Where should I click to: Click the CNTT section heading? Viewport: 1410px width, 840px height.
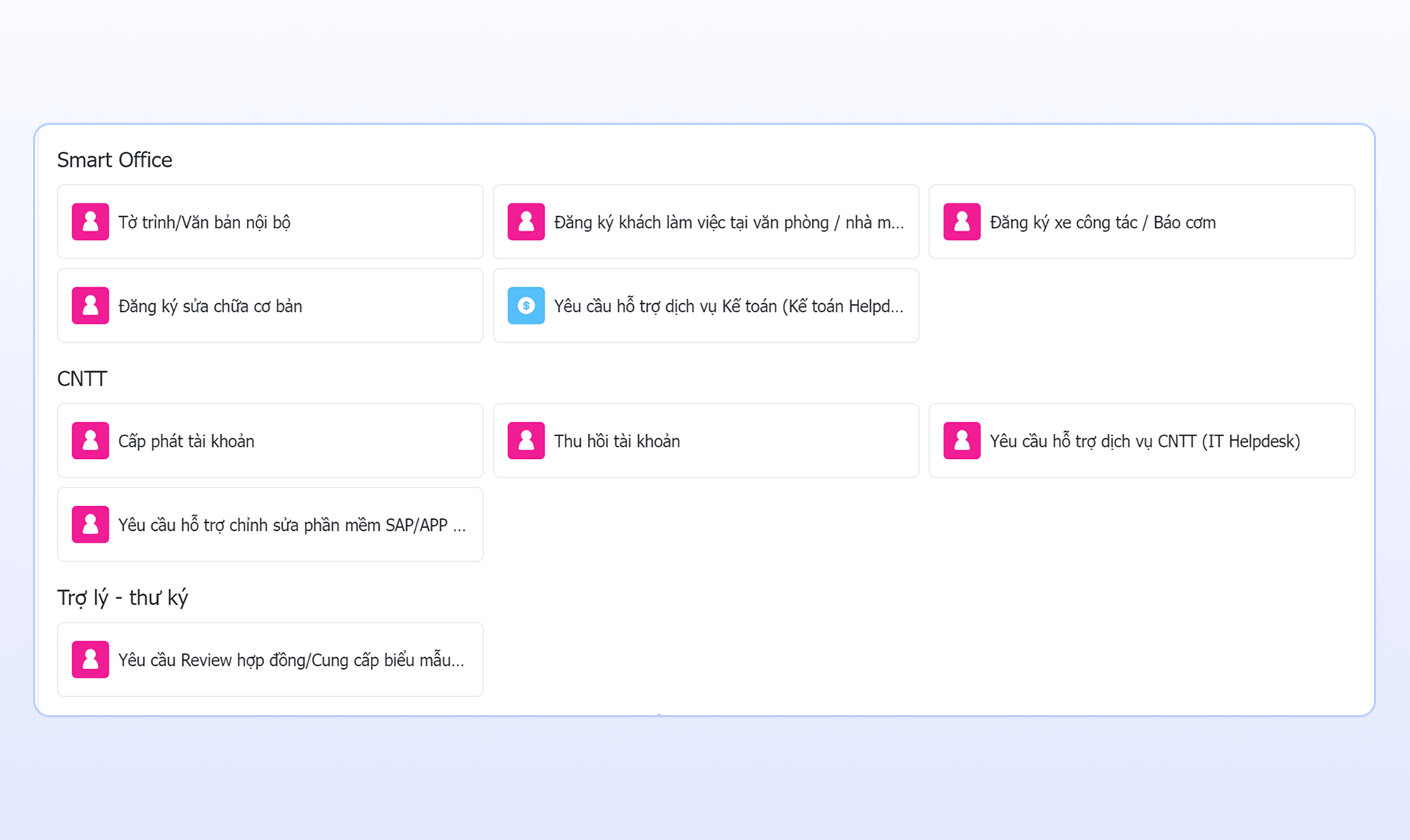[x=82, y=379]
